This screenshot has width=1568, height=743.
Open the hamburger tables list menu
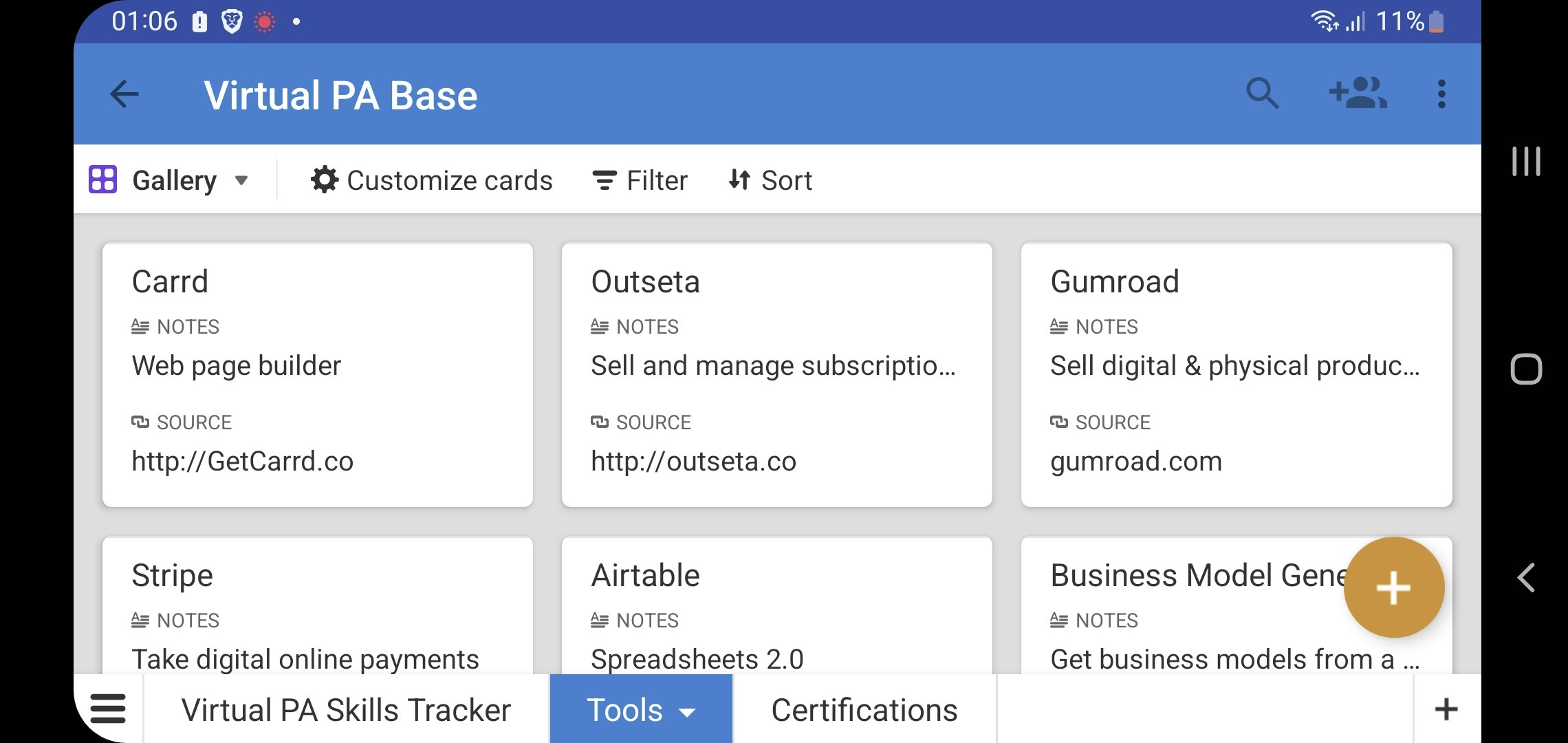109,709
